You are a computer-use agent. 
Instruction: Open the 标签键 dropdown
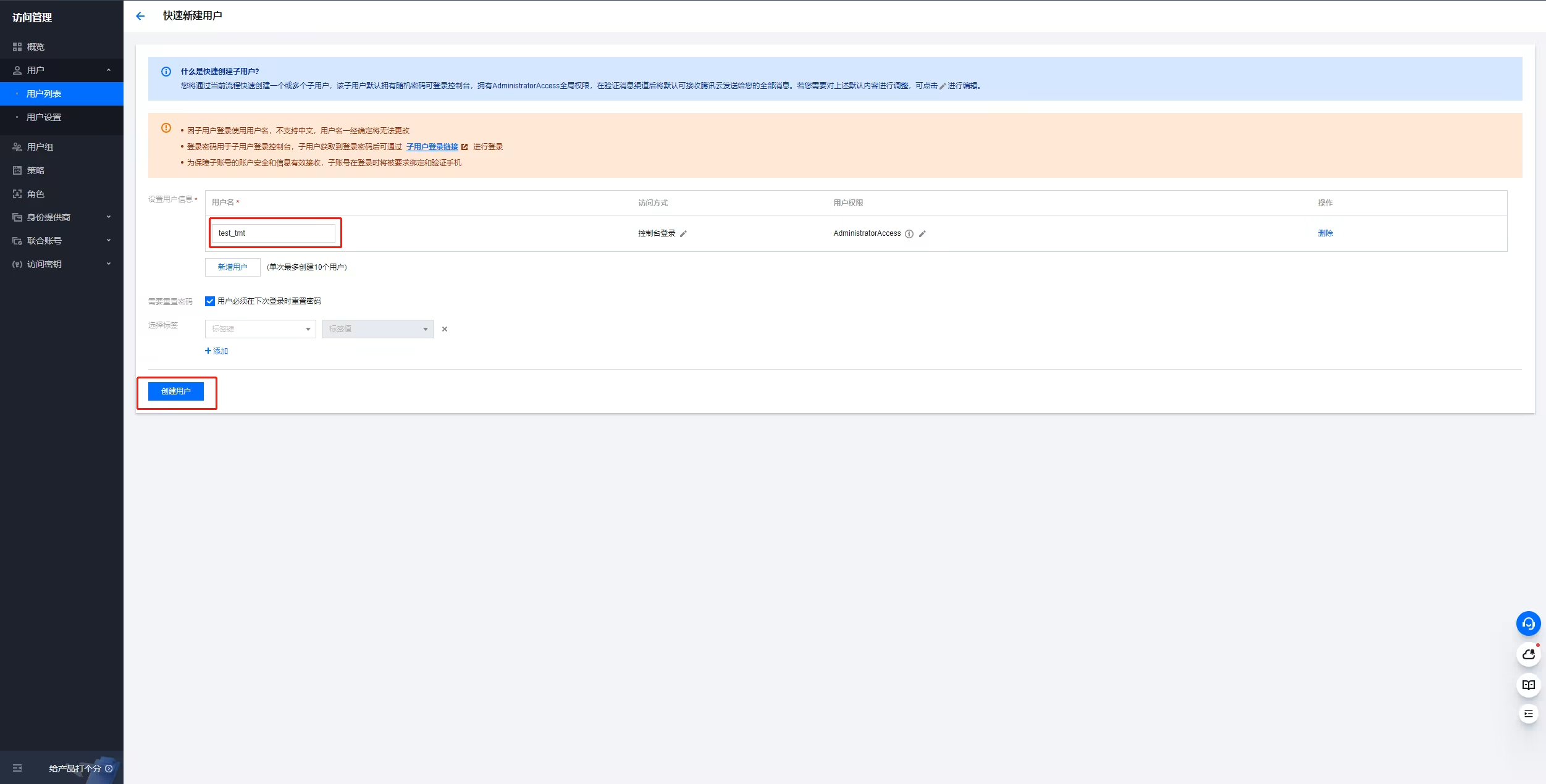[260, 329]
